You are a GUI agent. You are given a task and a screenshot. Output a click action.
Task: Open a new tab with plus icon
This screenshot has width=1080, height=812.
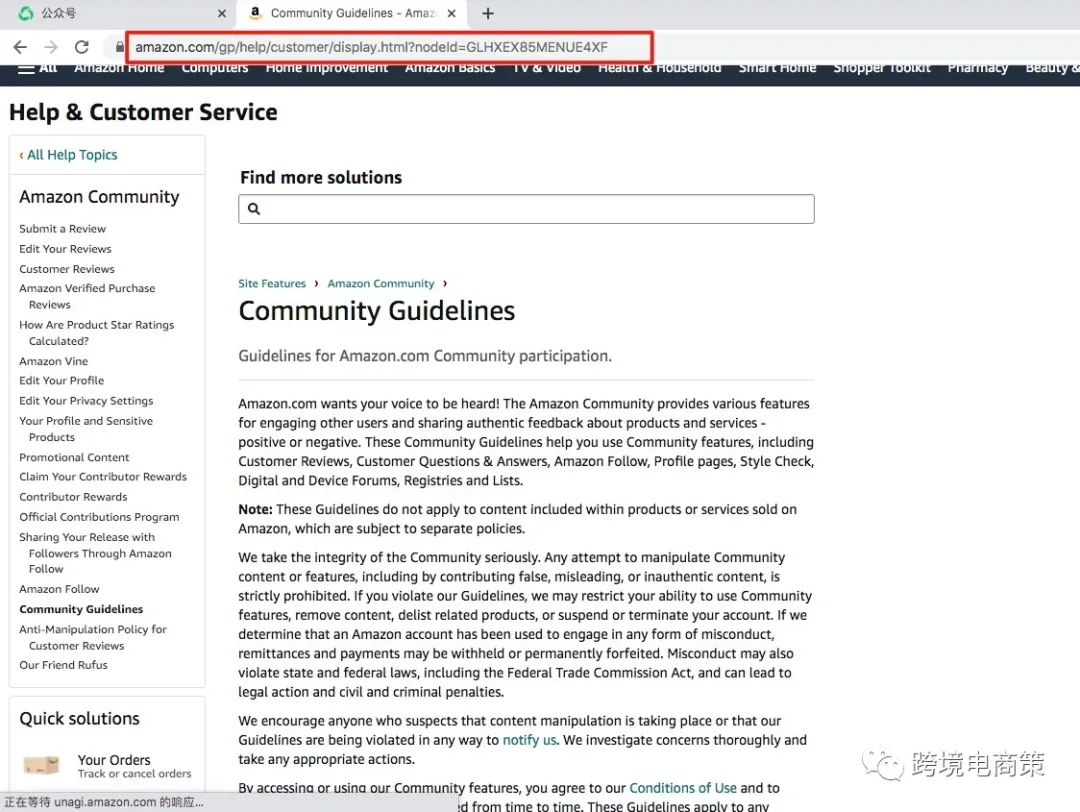(x=488, y=13)
